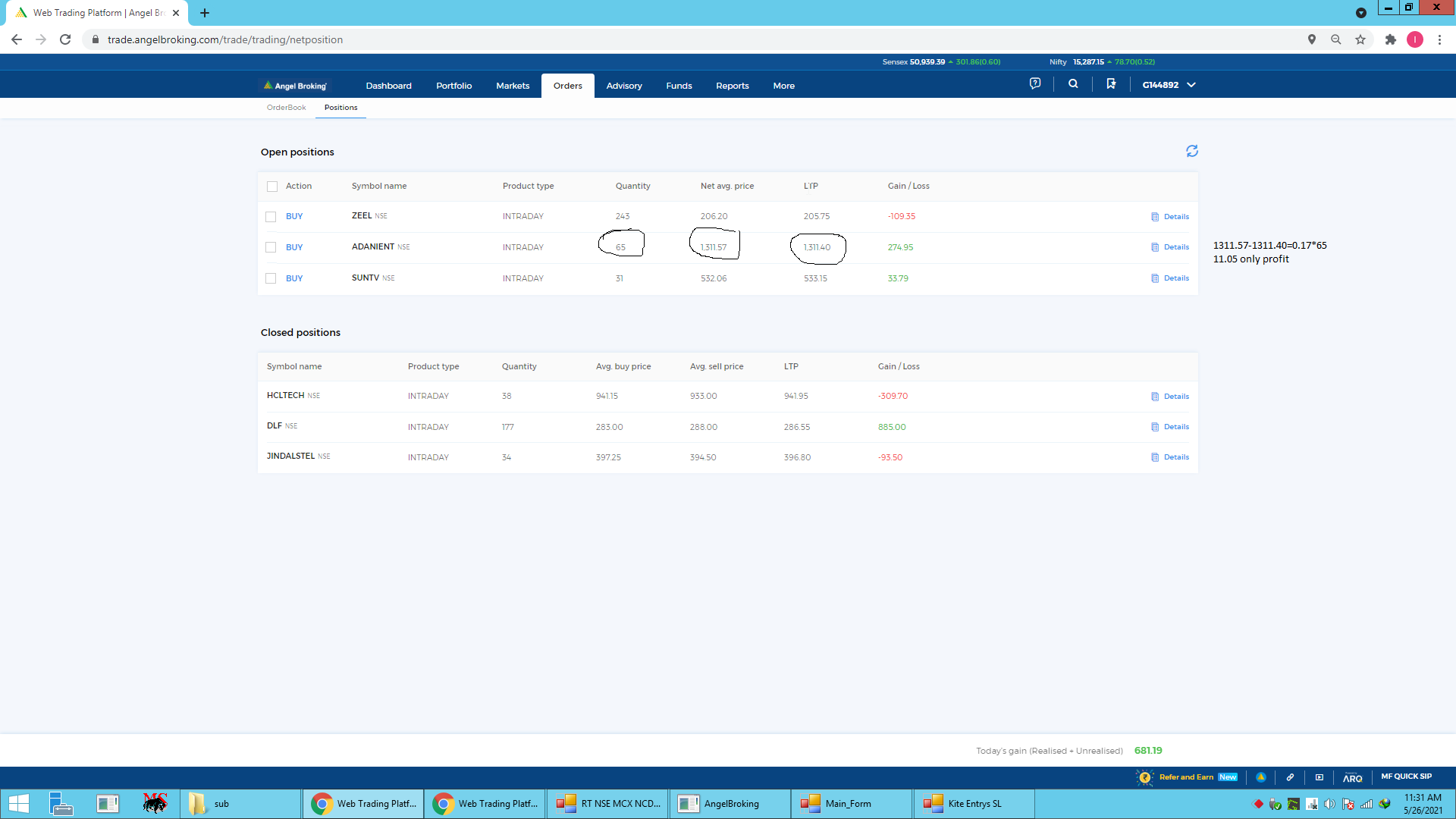The height and width of the screenshot is (819, 1456).
Task: Select HCLTECH symbol name
Action: (x=285, y=396)
